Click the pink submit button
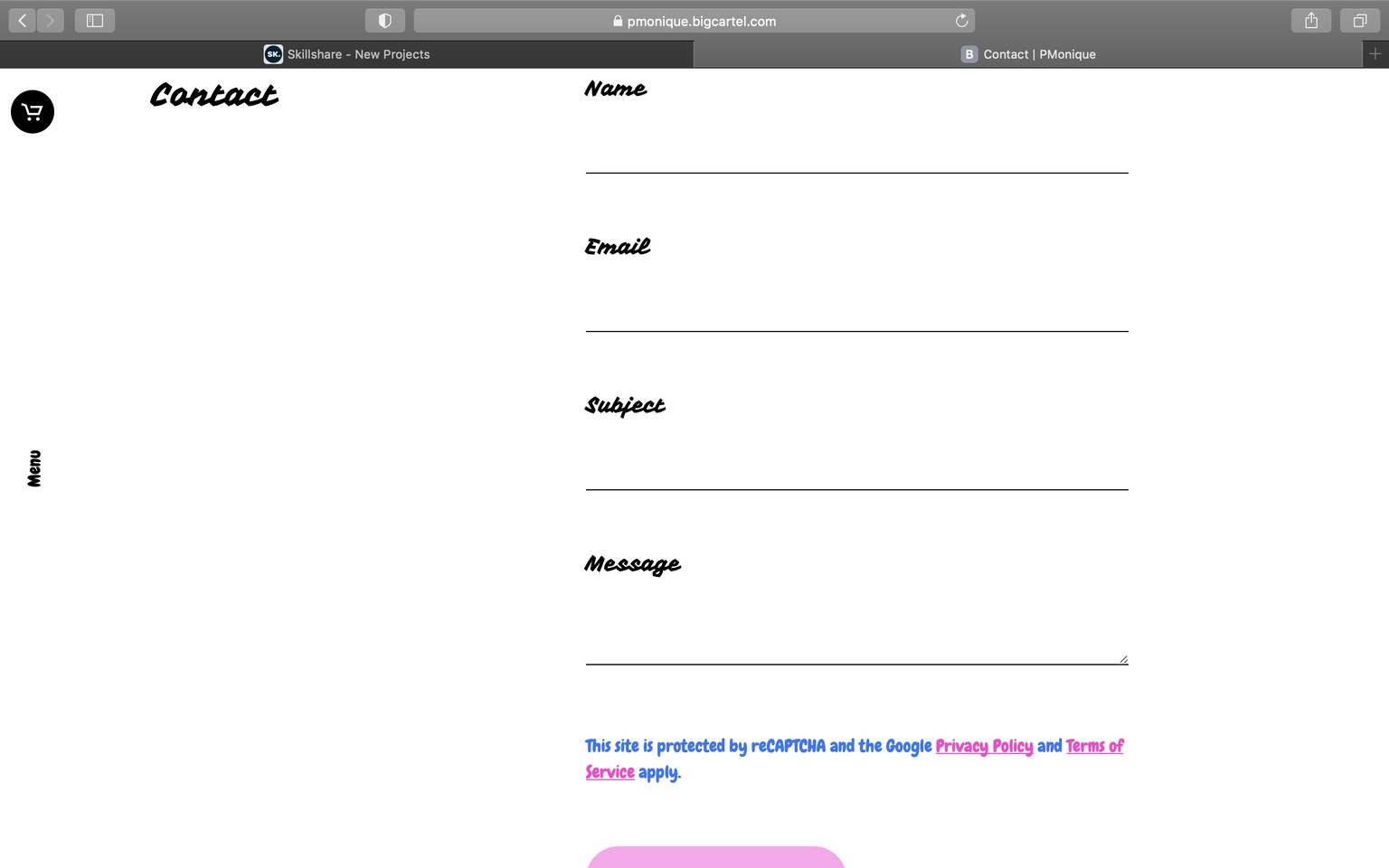 click(715, 857)
